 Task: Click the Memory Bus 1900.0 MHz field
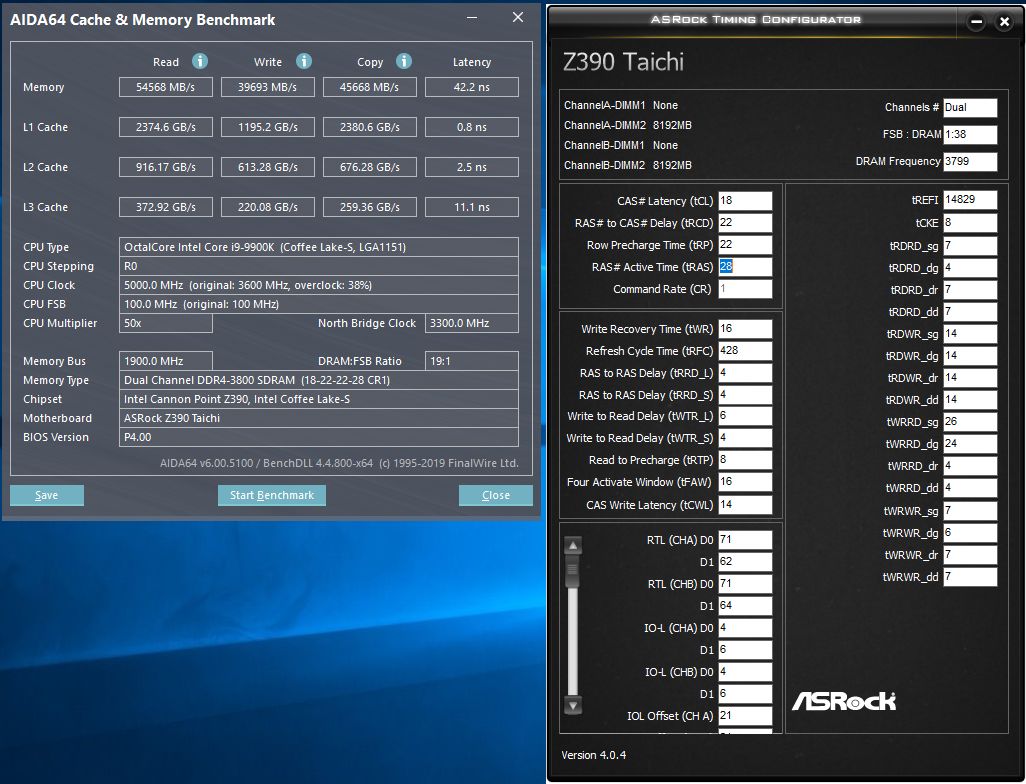click(166, 361)
